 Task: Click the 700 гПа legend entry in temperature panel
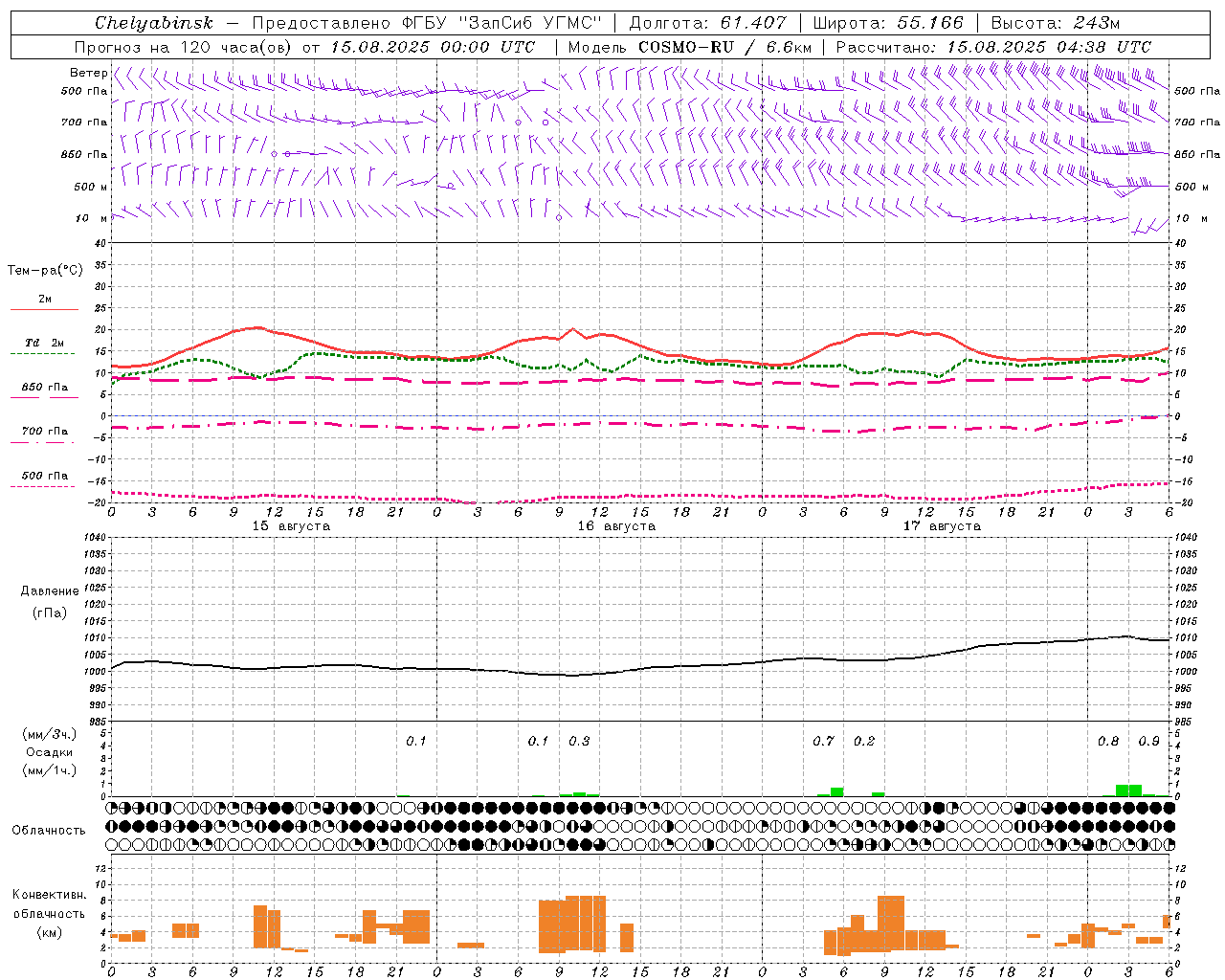(x=45, y=432)
